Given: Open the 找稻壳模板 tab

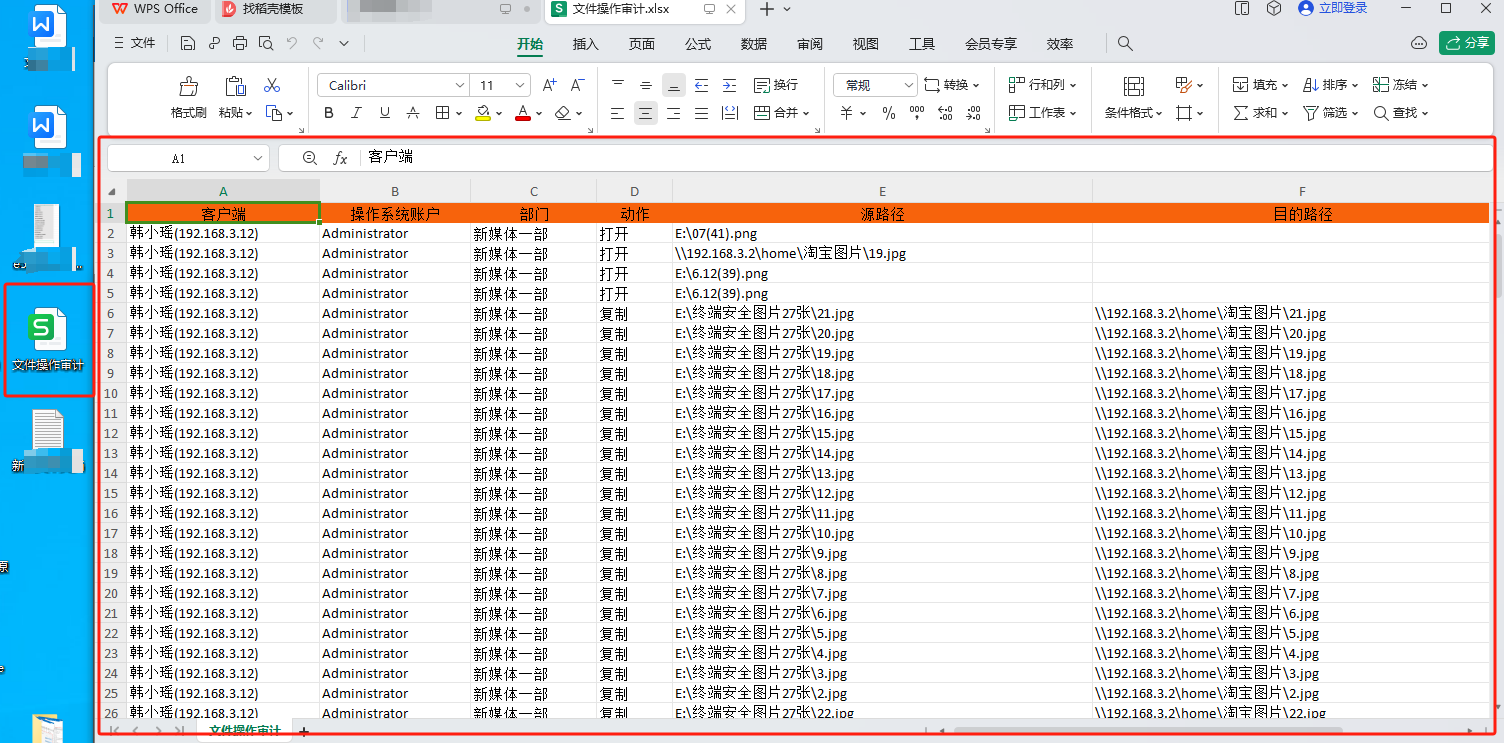Looking at the screenshot, I should click(x=273, y=9).
